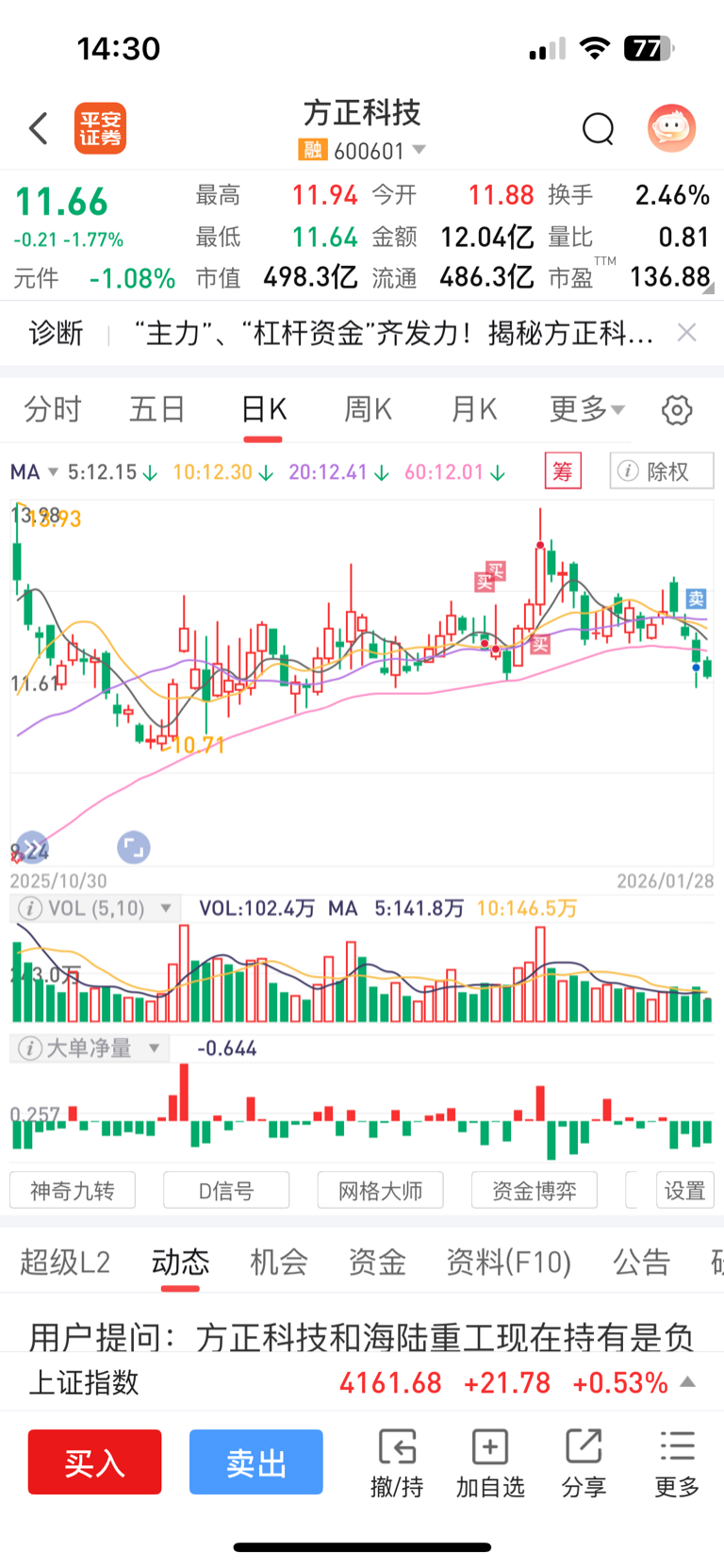Open VOL indicator info icon

31,909
